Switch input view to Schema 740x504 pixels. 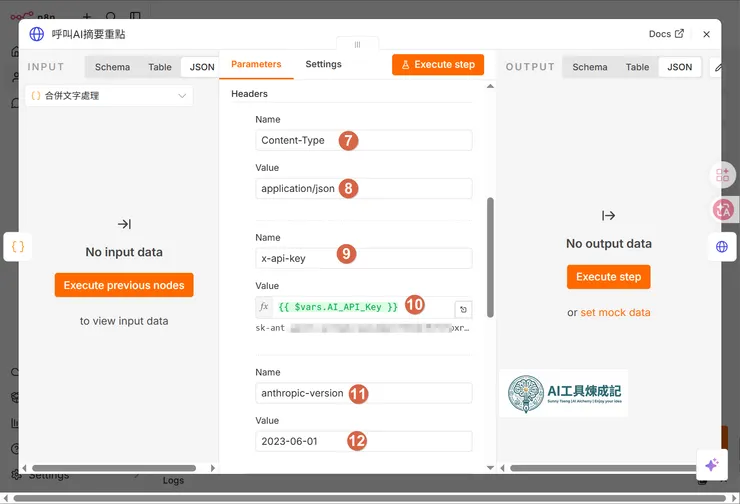point(112,67)
